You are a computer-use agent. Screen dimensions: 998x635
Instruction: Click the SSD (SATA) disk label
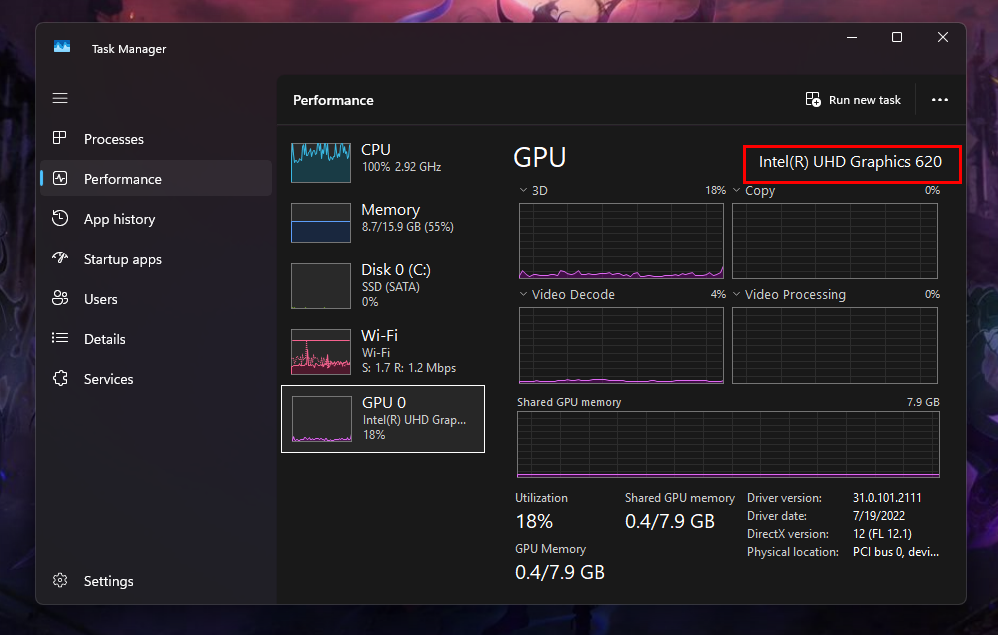click(x=390, y=287)
